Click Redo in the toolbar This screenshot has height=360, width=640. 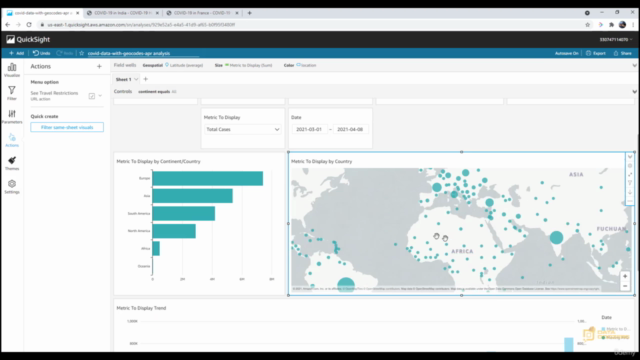tap(65, 53)
